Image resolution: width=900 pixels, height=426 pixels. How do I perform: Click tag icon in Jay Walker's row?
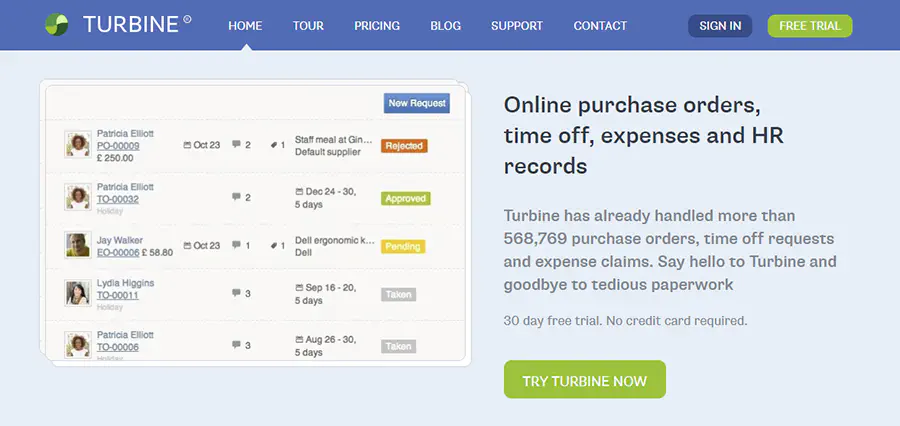(x=274, y=246)
